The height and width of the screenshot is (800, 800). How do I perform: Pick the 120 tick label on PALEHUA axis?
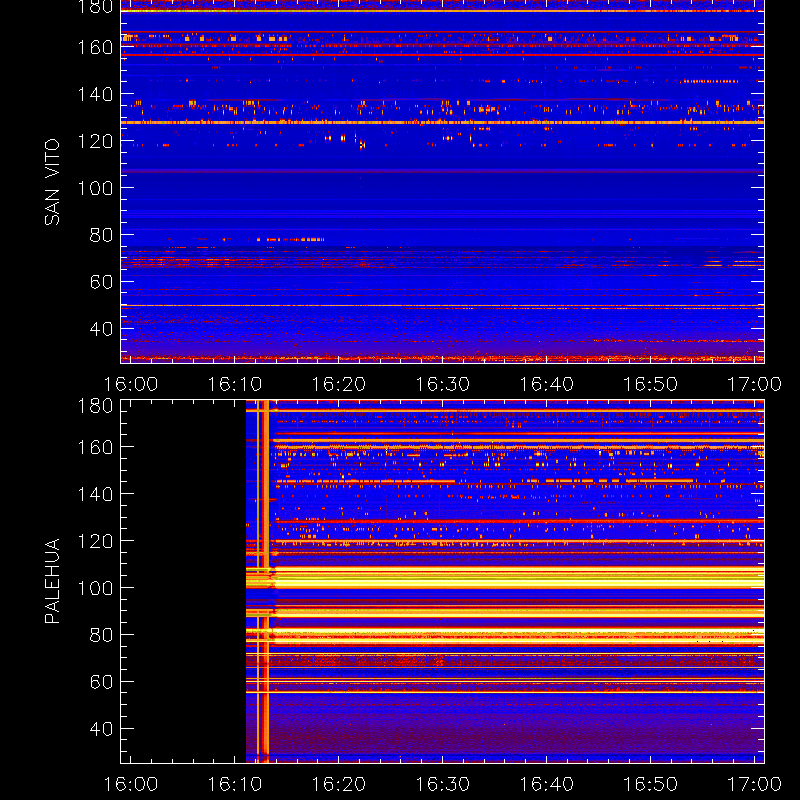tap(95, 541)
